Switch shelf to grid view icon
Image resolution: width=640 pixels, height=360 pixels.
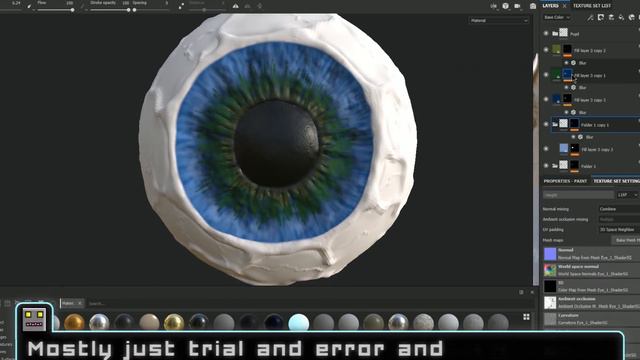tap(526, 317)
